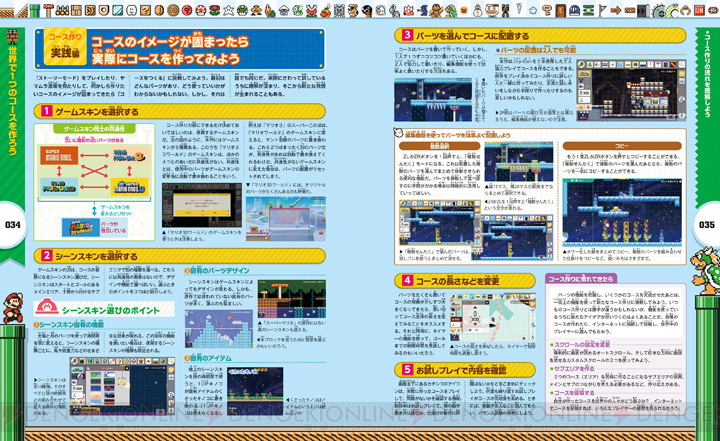Select the gold key icon

pyautogui.click(x=547, y=10)
